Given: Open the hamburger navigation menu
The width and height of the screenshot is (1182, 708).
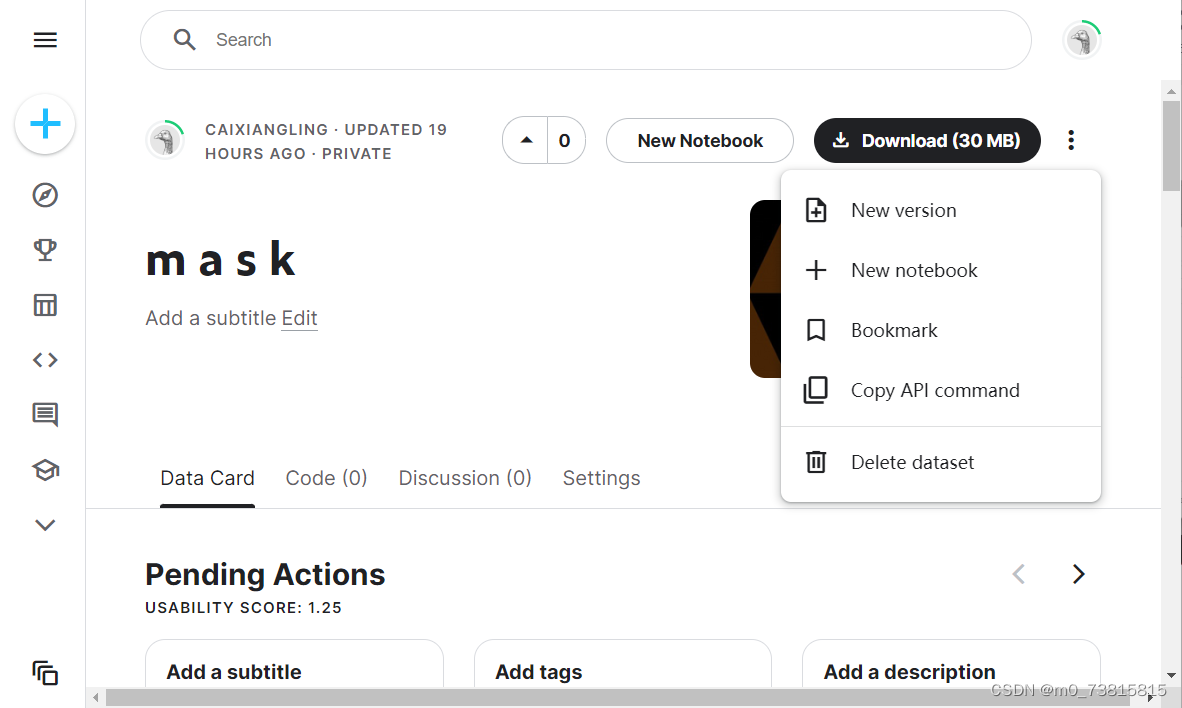Looking at the screenshot, I should click(44, 40).
